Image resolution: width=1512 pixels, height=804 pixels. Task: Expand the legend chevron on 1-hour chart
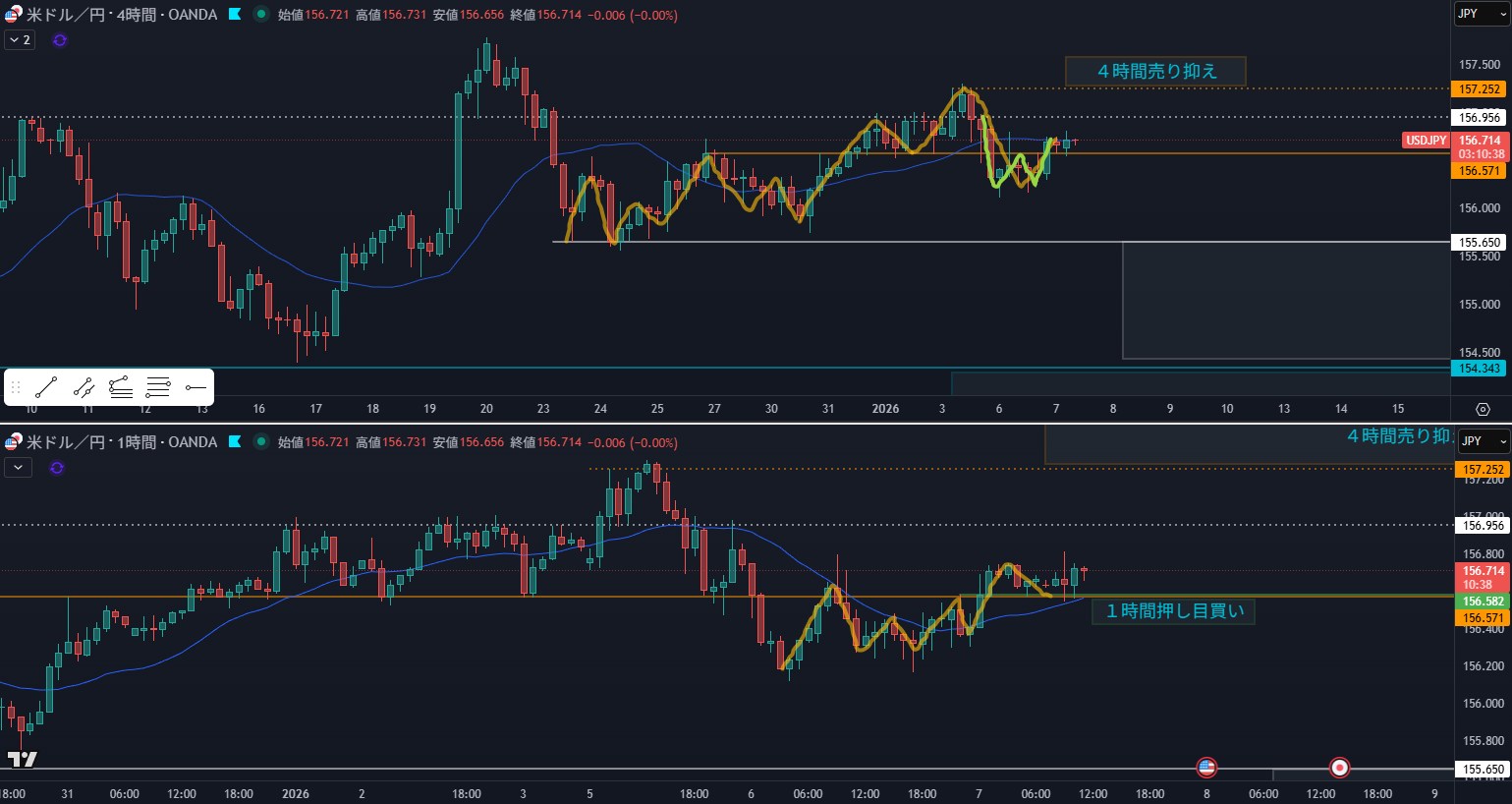19,468
